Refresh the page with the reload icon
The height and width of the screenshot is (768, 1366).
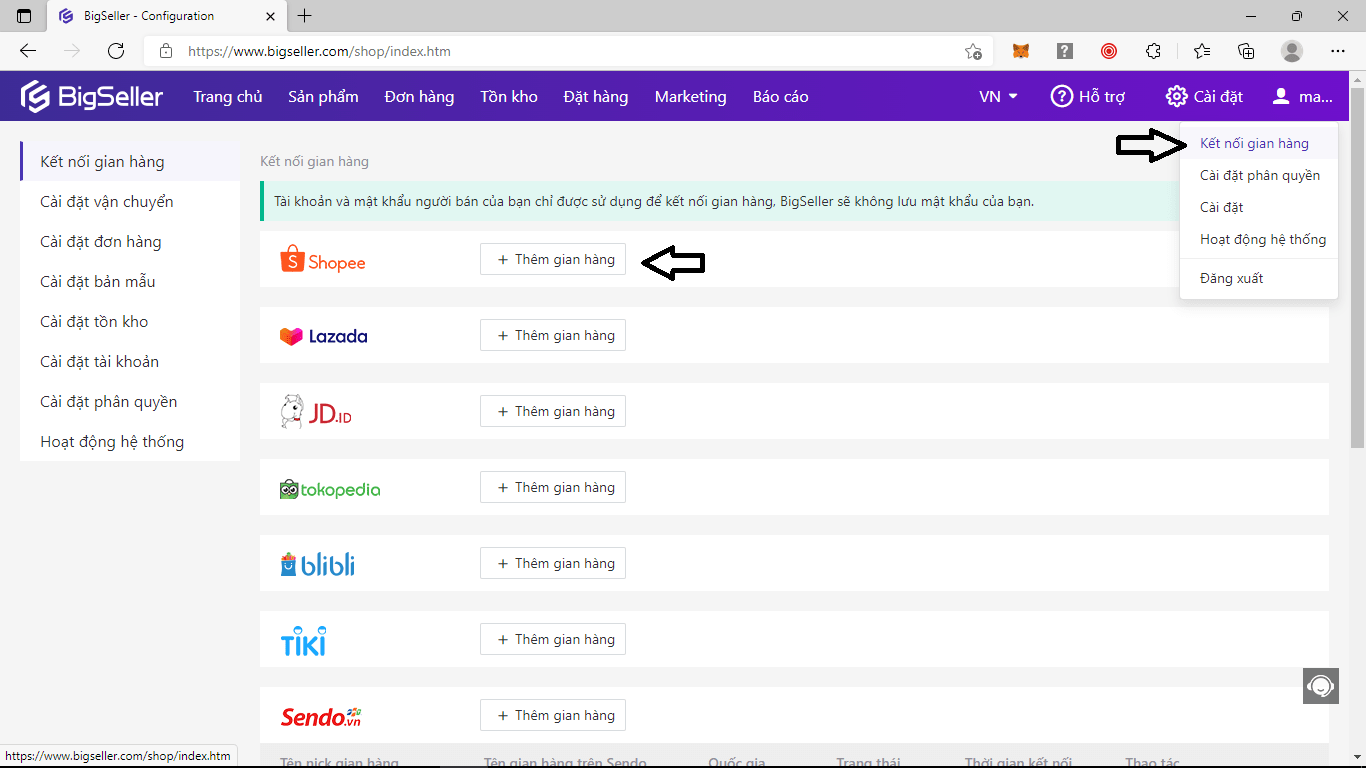[x=116, y=51]
